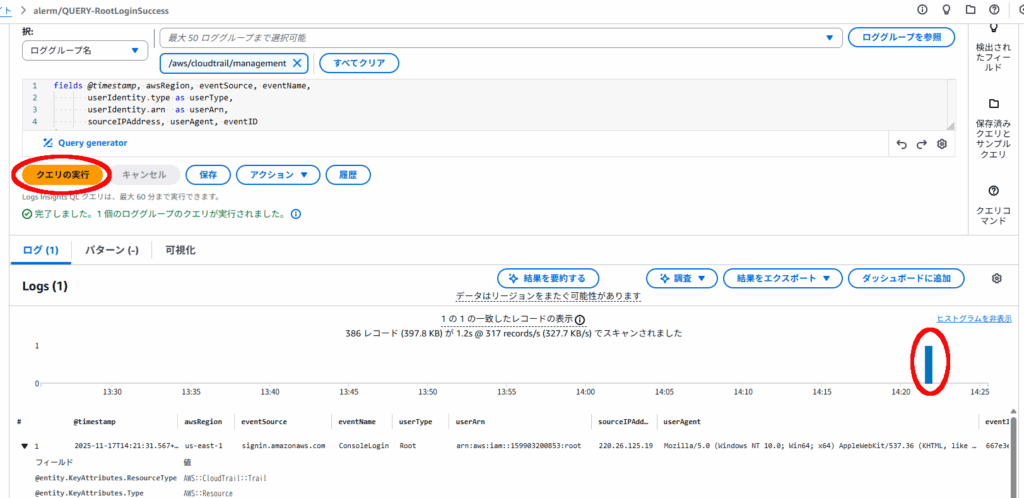Collapse log record row 1
The height and width of the screenshot is (498, 1024).
pos(24,445)
